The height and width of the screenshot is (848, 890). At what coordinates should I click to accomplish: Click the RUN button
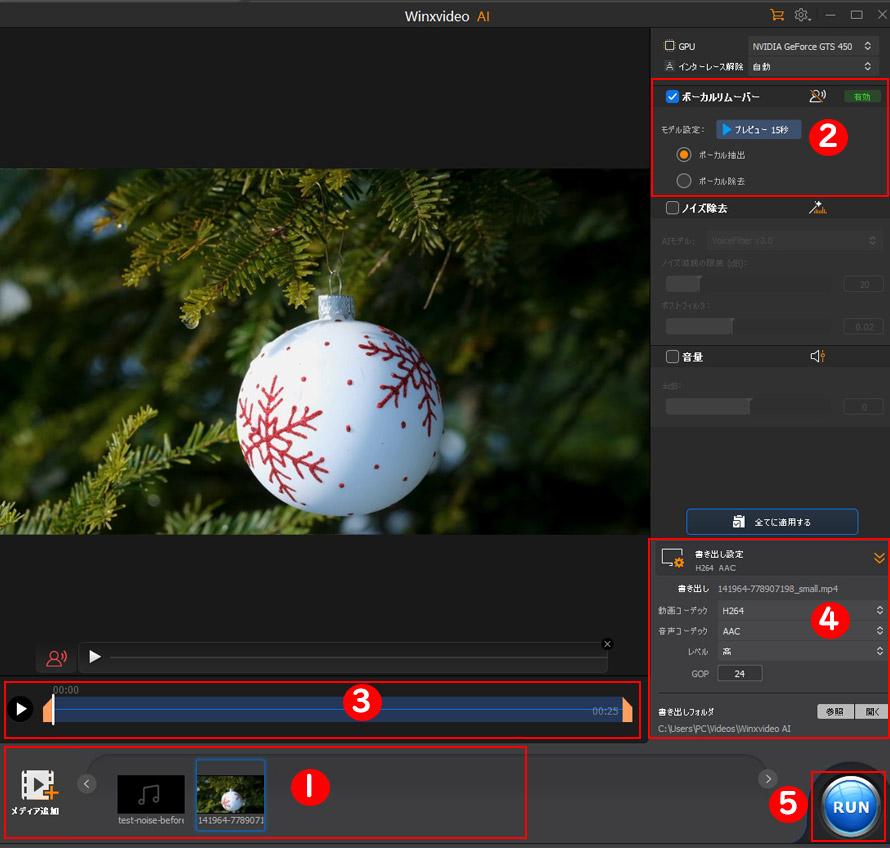click(x=849, y=806)
